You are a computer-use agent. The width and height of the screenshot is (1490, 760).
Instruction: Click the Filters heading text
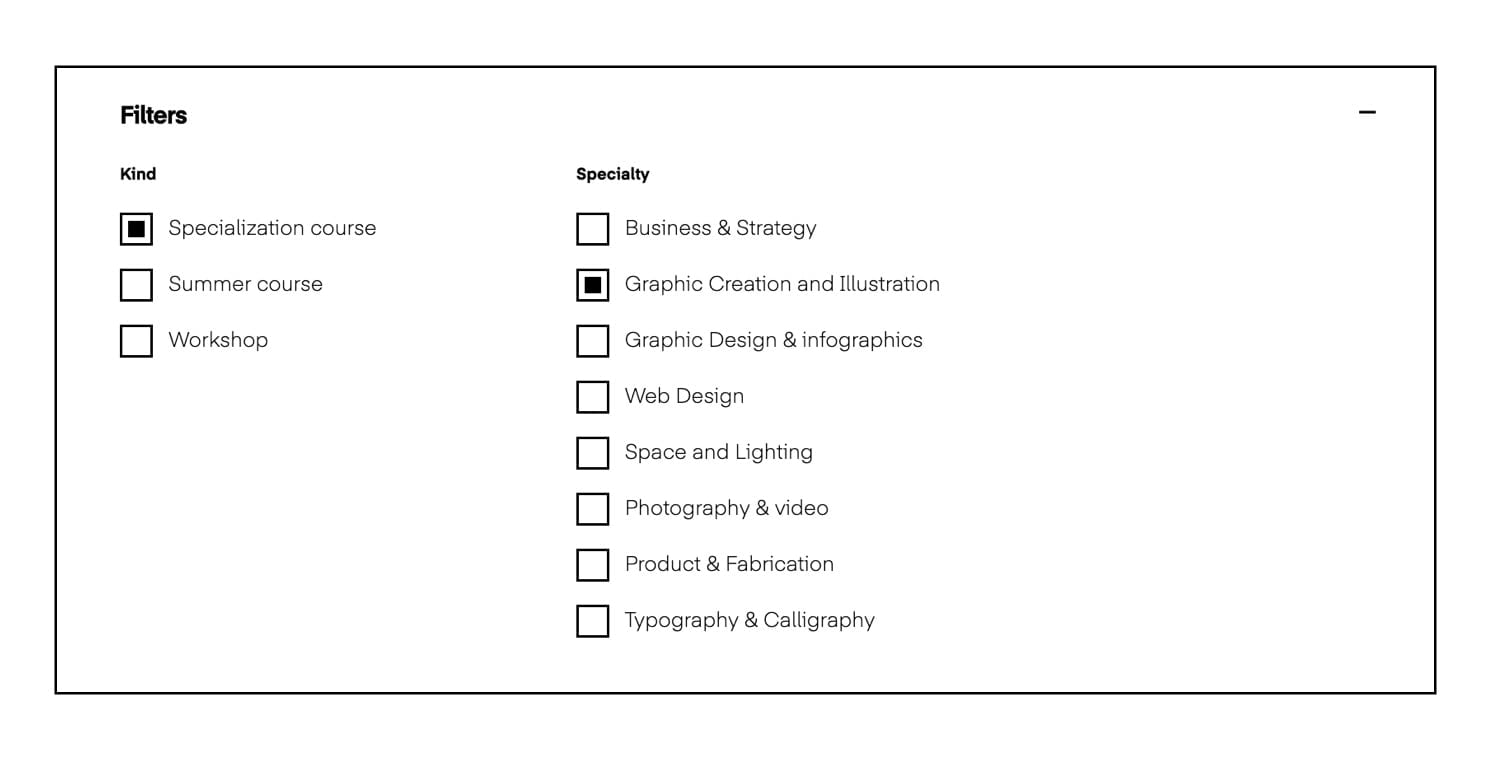pos(153,115)
